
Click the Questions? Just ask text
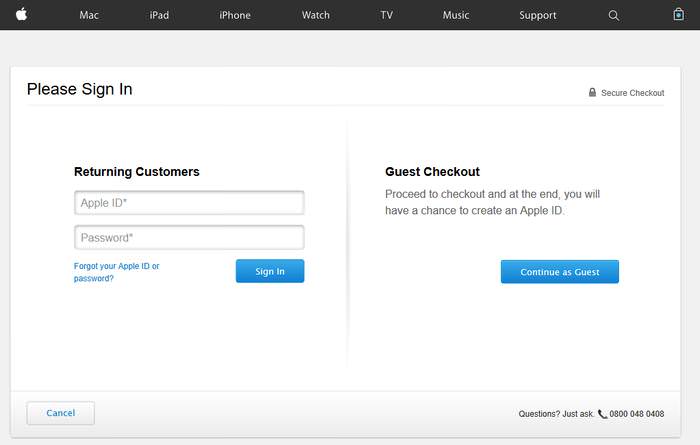(556, 414)
